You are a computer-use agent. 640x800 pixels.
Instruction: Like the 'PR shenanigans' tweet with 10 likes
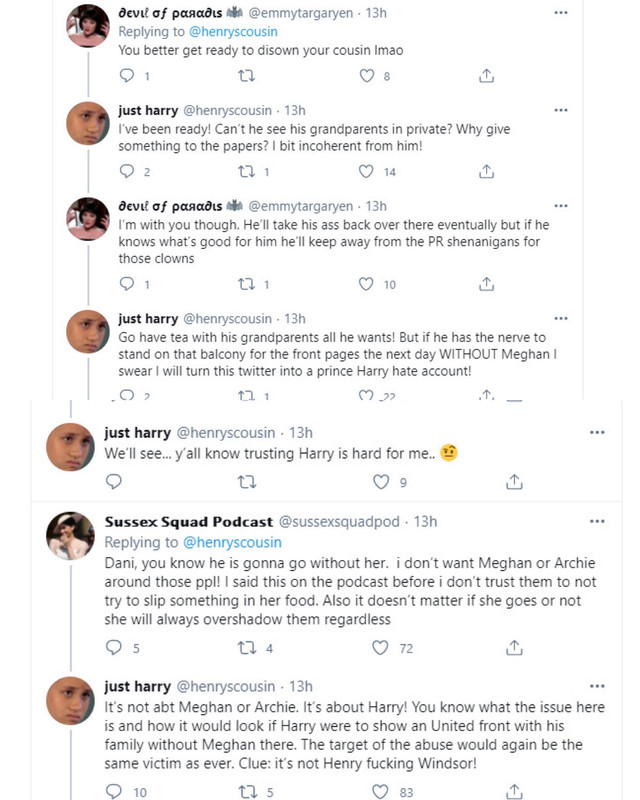pyautogui.click(x=367, y=285)
